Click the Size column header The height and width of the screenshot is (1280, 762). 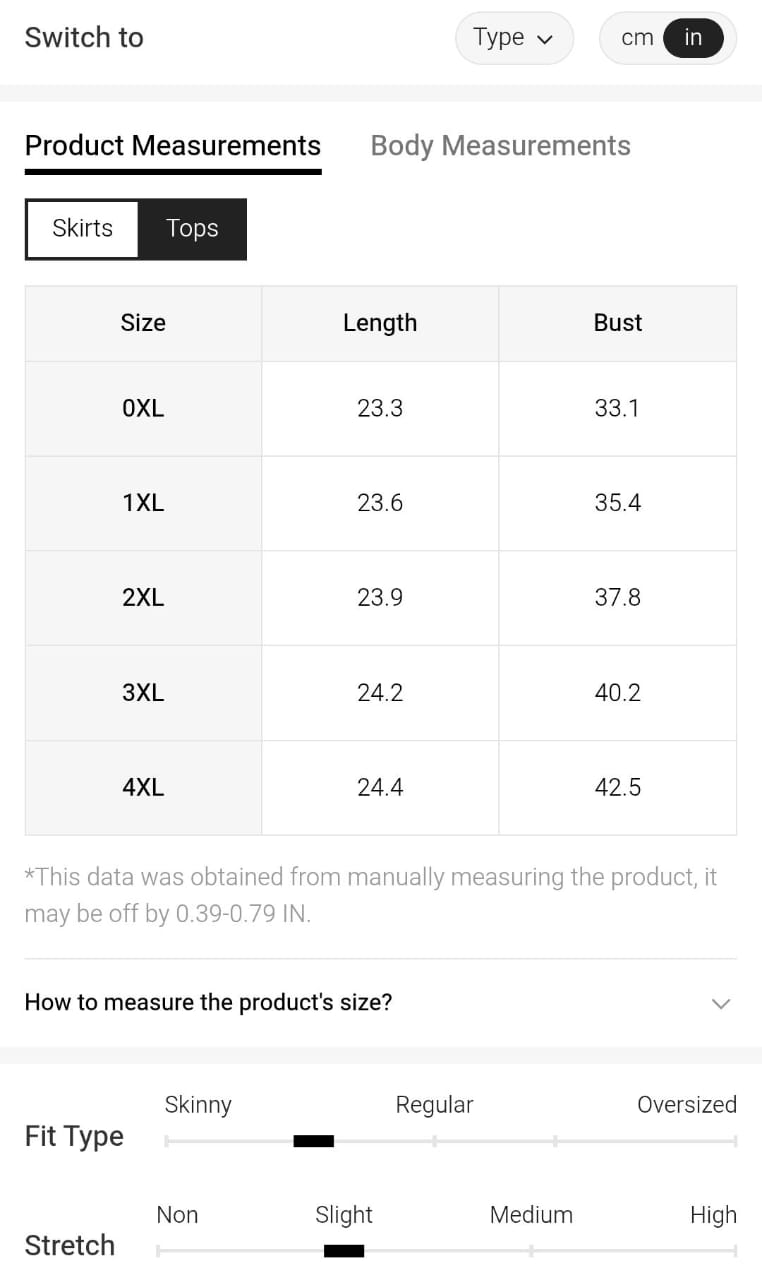pyautogui.click(x=143, y=323)
